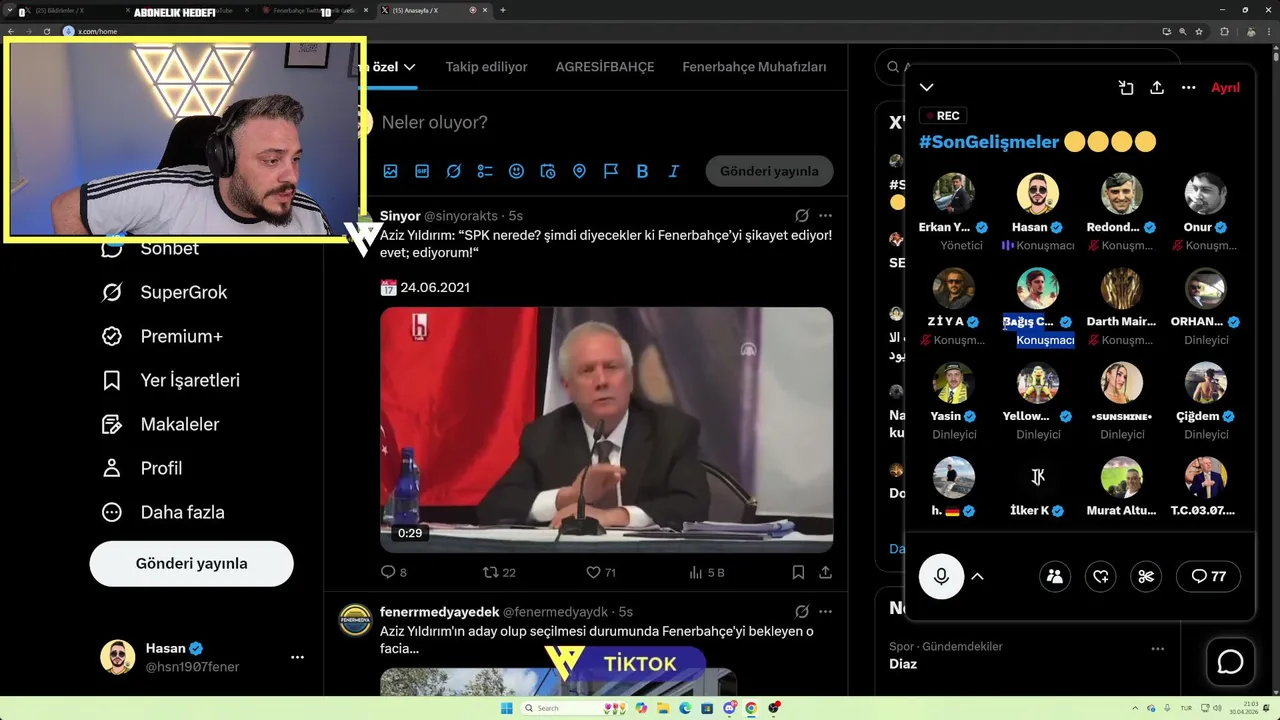Screen dimensions: 1280x720
Task: Open Discord from the taskbar
Action: pyautogui.click(x=730, y=708)
